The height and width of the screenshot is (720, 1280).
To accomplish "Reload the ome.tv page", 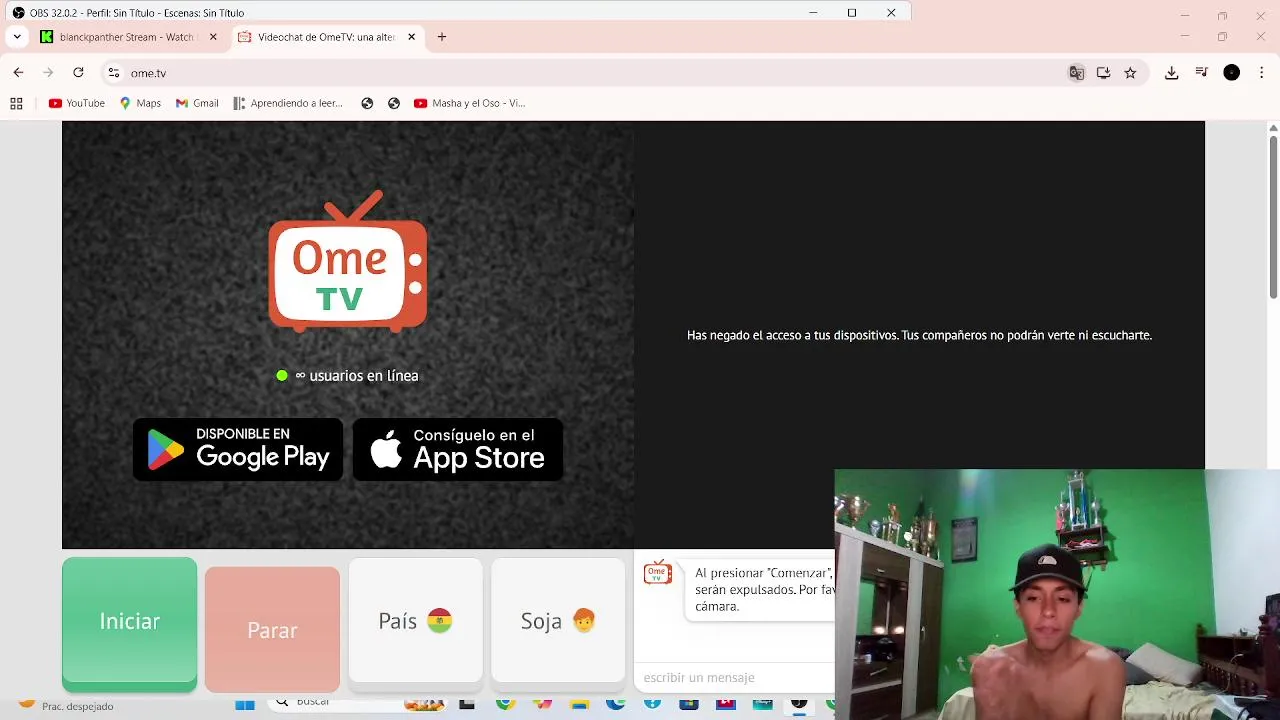I will click(78, 73).
